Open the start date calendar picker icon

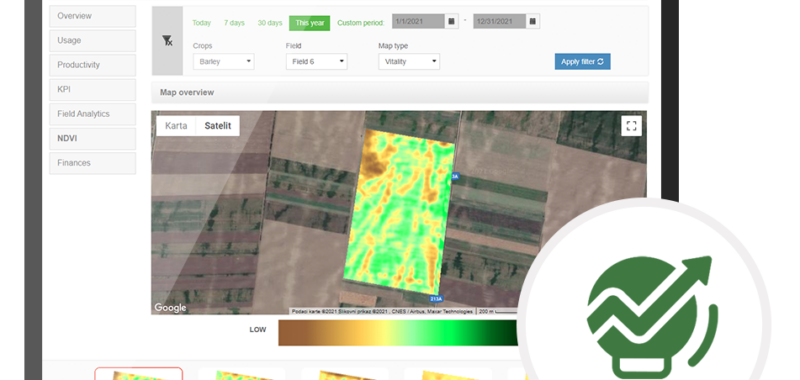(x=451, y=21)
